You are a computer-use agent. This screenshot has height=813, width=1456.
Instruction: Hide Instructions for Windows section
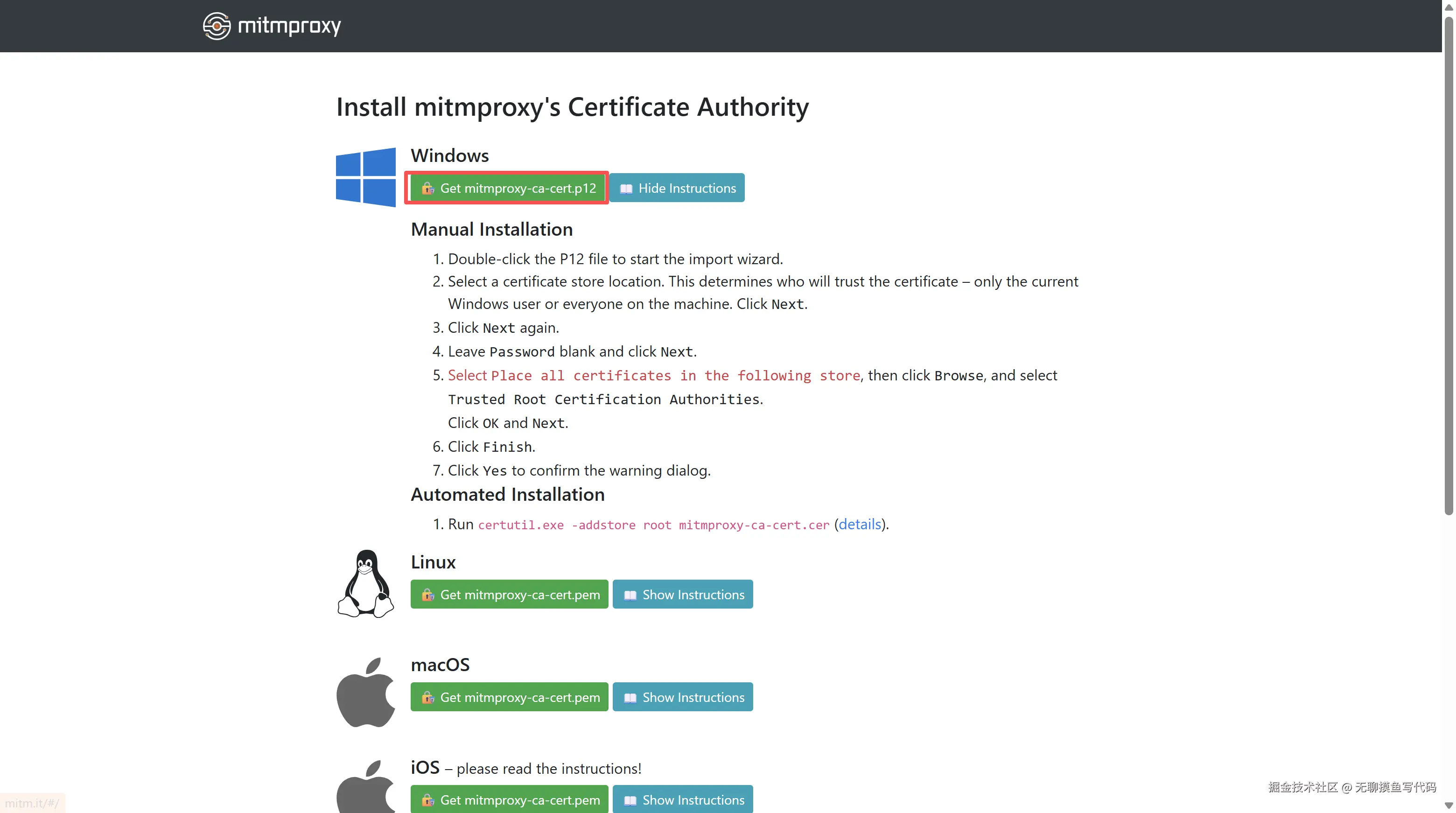click(677, 188)
